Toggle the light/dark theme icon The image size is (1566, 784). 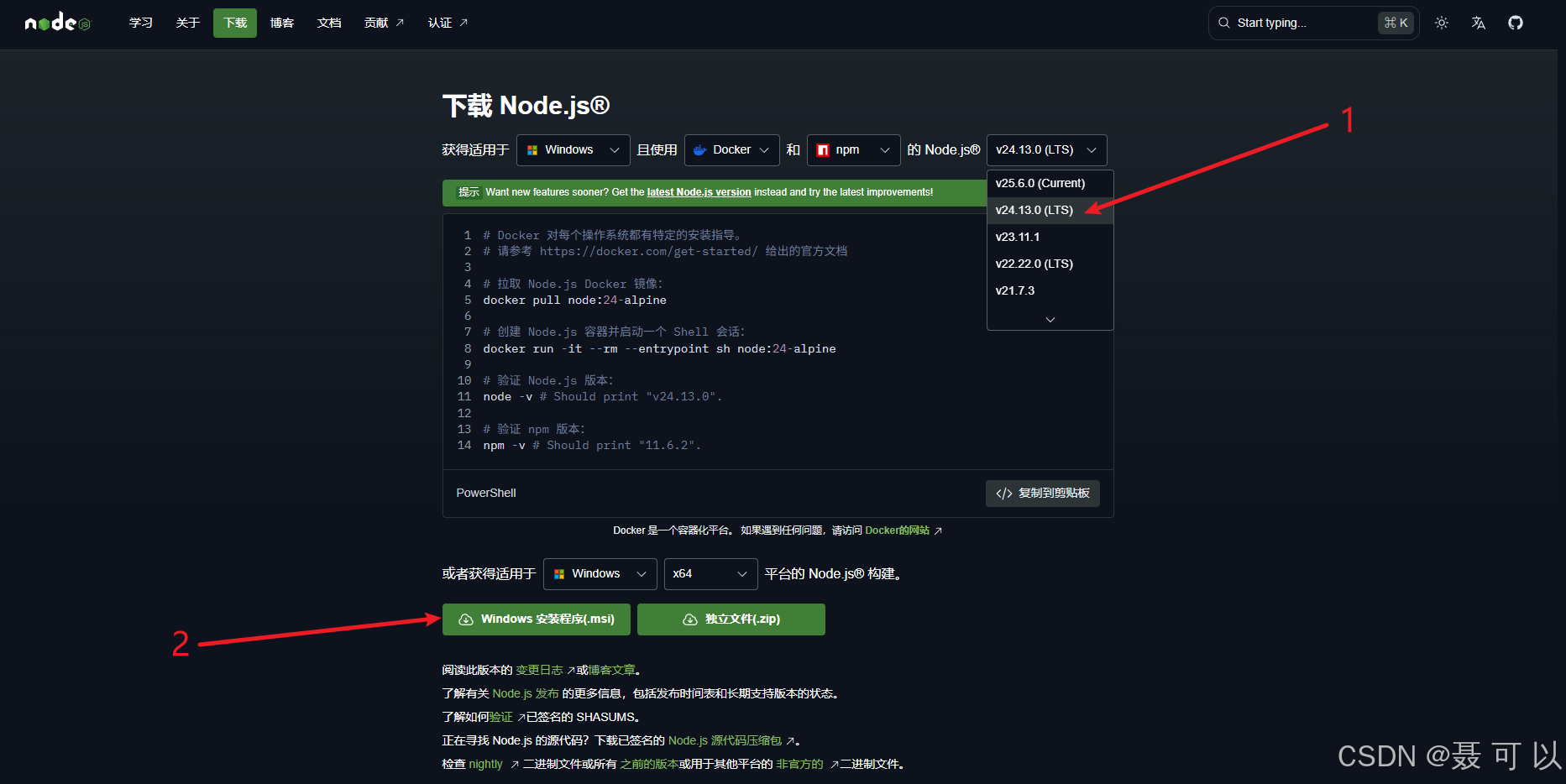click(1442, 23)
